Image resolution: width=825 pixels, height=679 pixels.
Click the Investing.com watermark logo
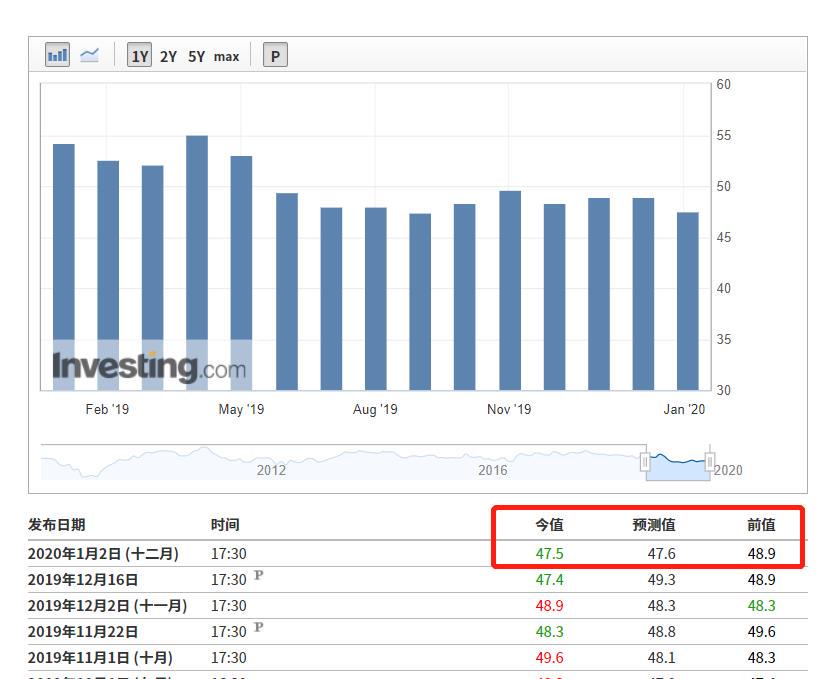(149, 367)
